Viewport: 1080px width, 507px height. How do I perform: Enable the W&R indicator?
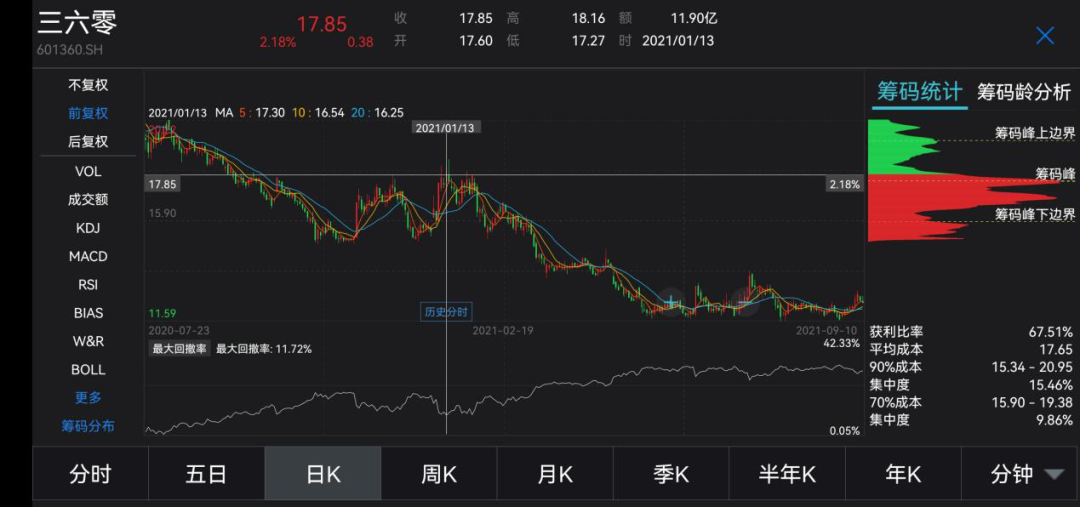tap(88, 341)
